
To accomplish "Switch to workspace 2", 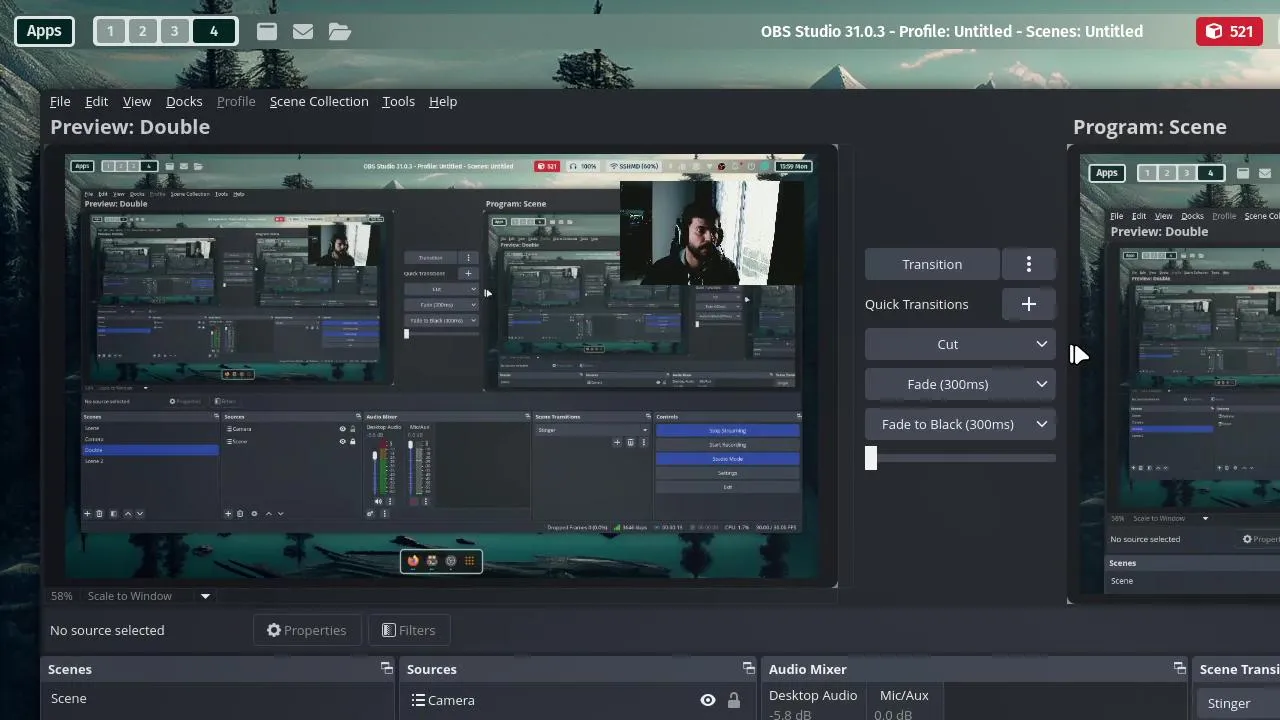I will 142,31.
